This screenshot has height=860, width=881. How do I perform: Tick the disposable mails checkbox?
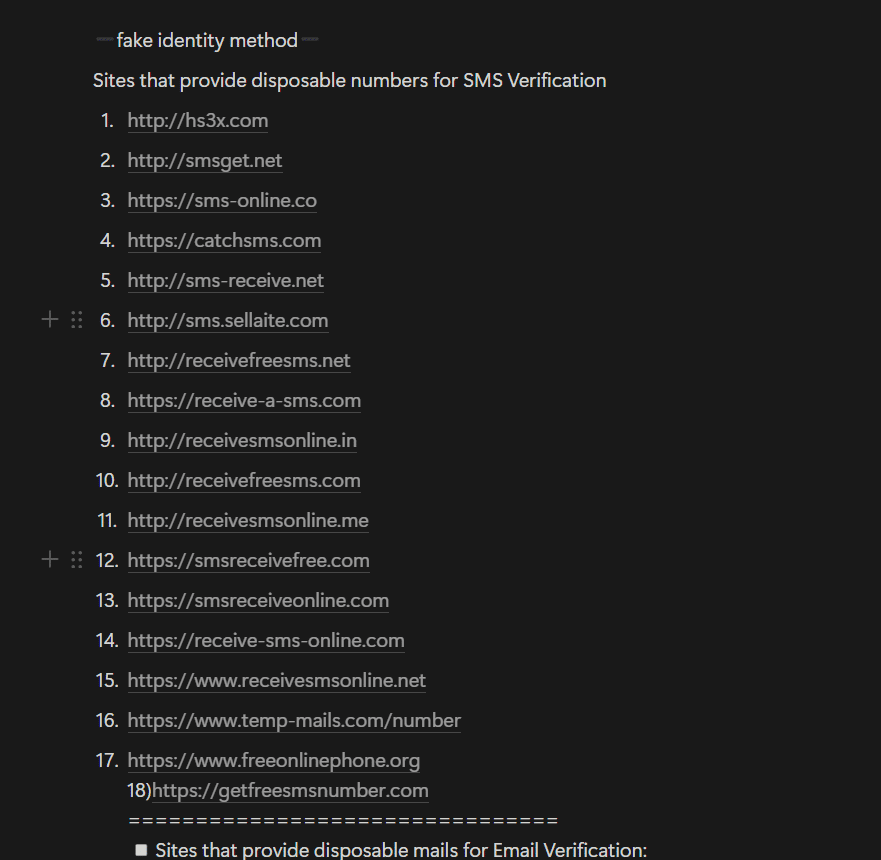pyautogui.click(x=141, y=850)
